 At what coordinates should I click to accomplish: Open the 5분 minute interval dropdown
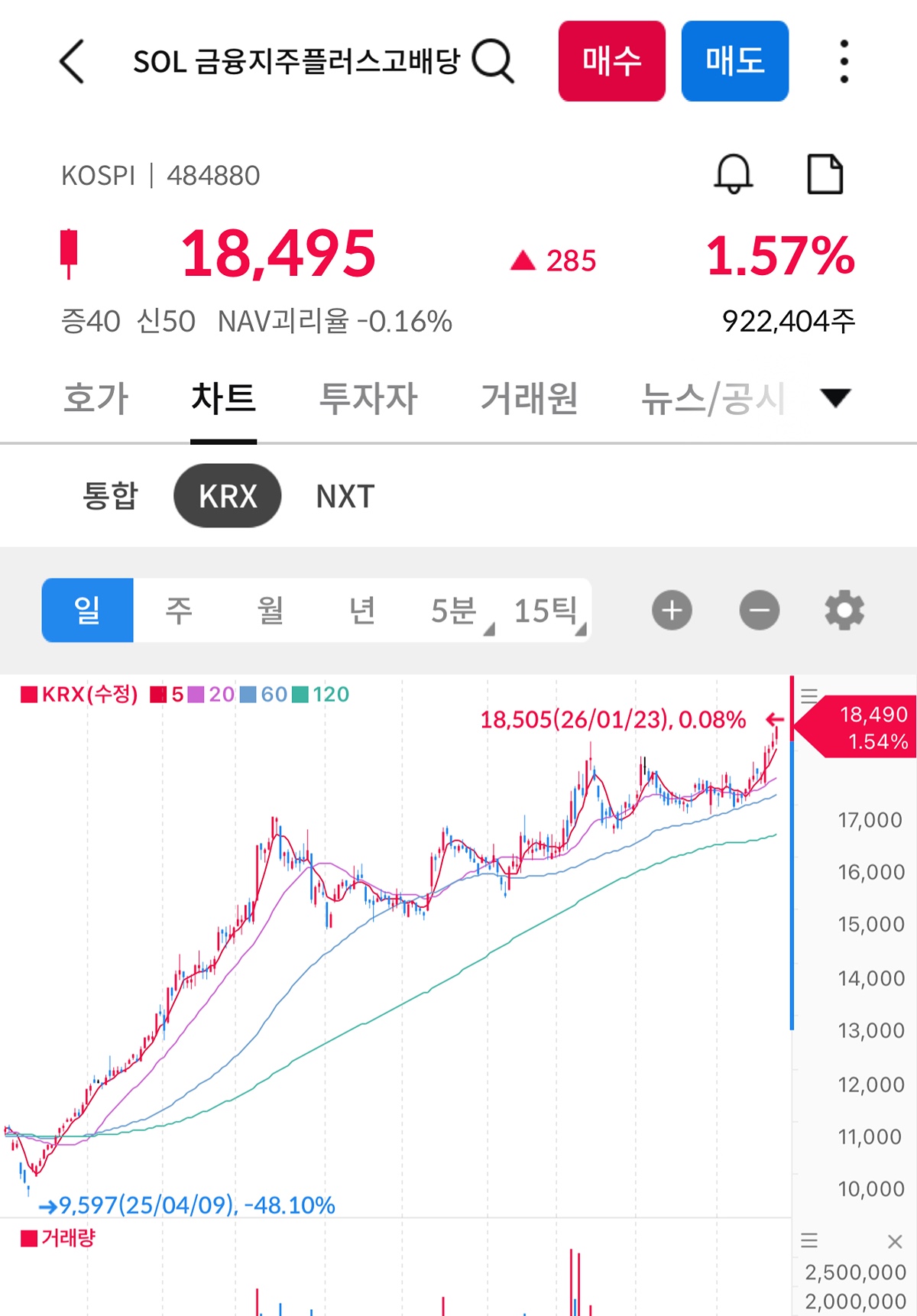pyautogui.click(x=458, y=611)
